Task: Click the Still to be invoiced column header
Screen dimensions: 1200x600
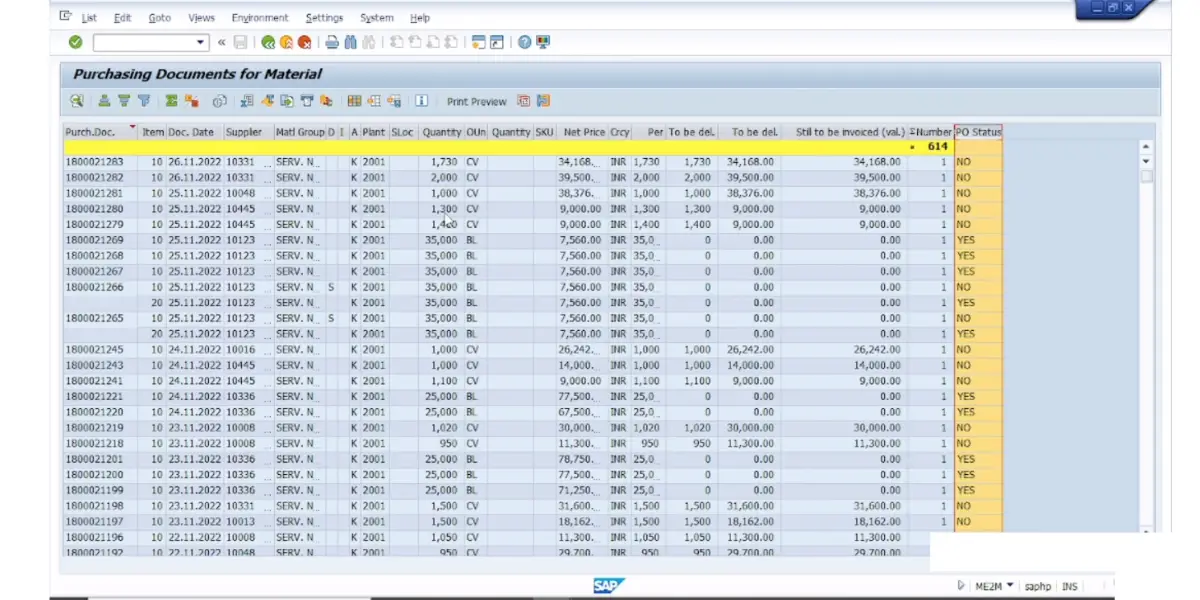Action: click(x=844, y=132)
